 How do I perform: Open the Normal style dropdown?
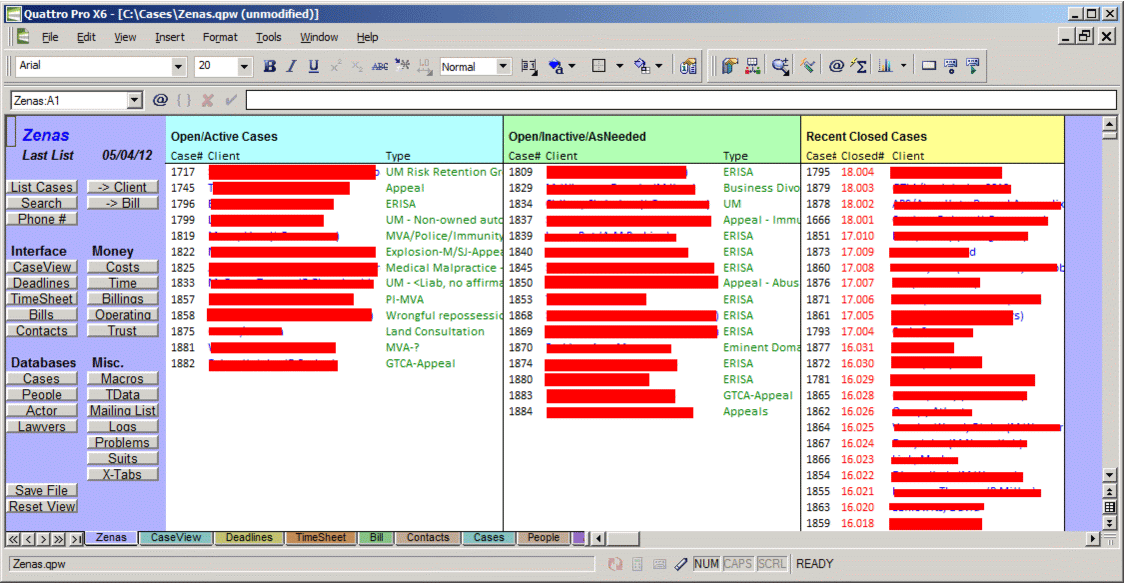pos(503,67)
